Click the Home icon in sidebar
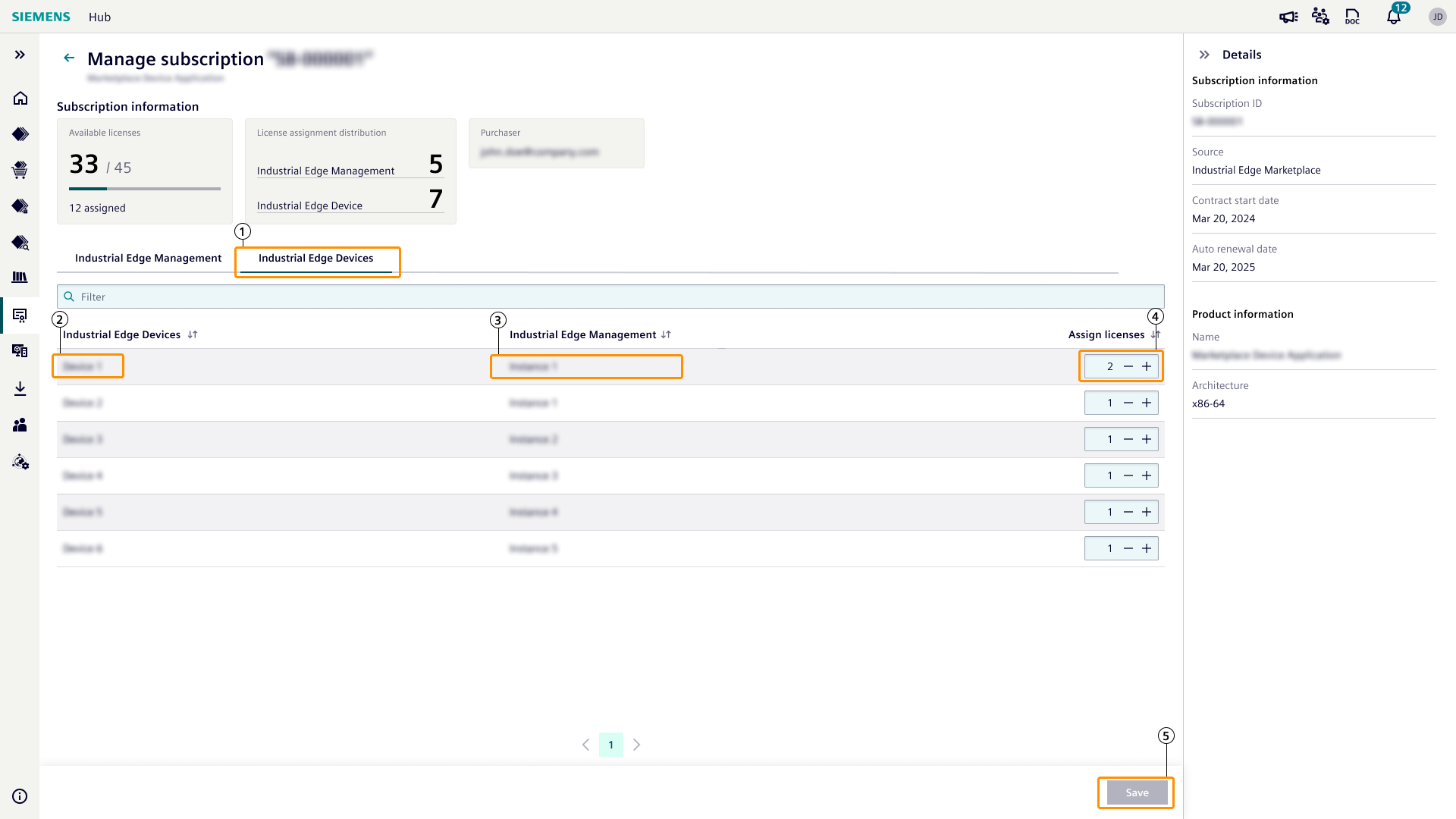Image resolution: width=1456 pixels, height=819 pixels. 20,98
